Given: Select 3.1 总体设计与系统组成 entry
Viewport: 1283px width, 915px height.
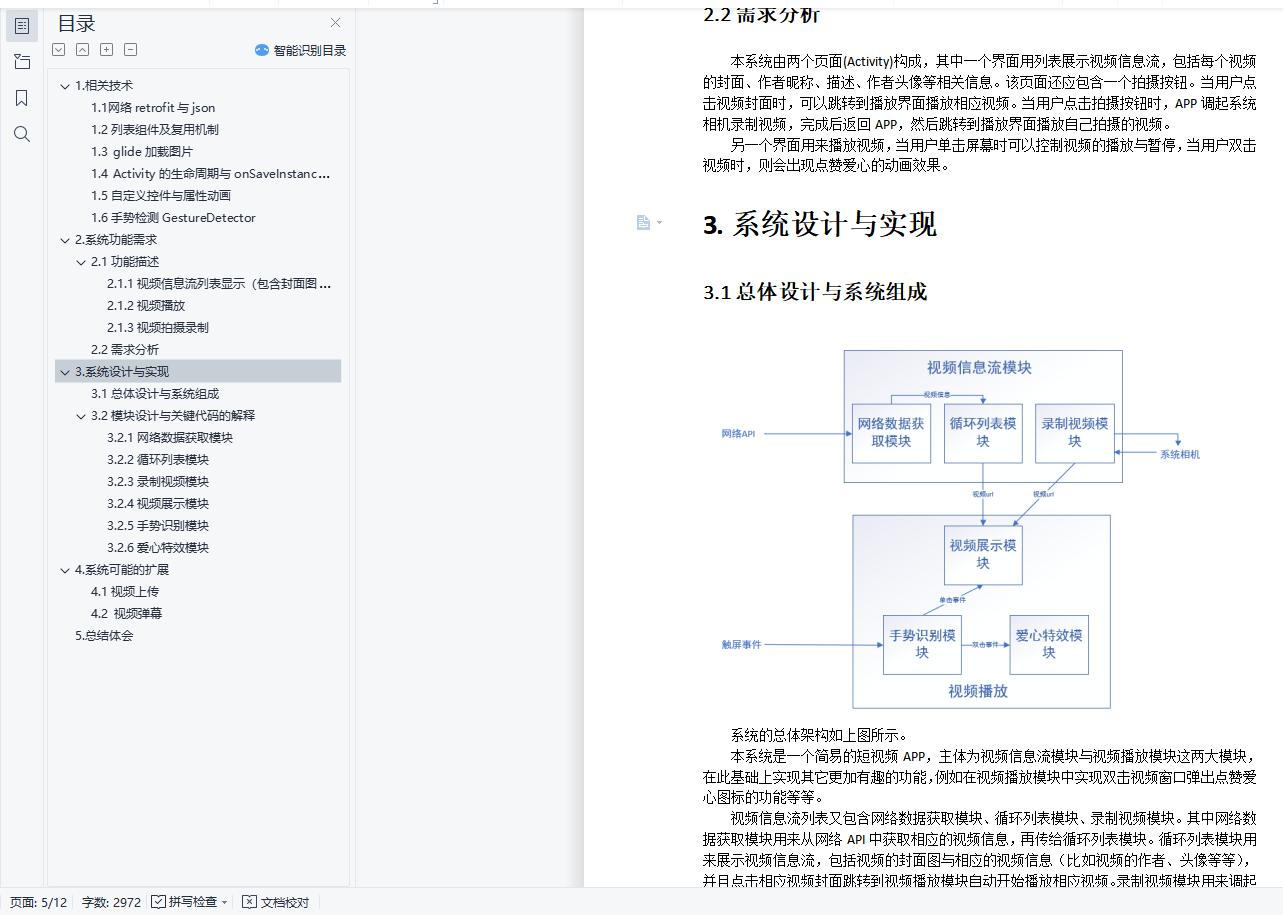Looking at the screenshot, I should [x=155, y=394].
